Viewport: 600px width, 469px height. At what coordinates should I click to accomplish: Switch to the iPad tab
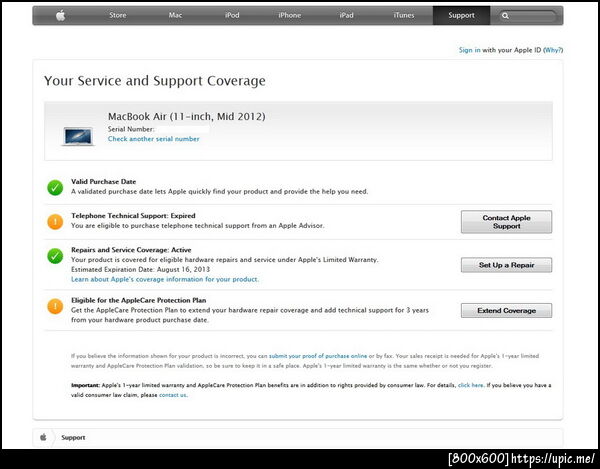click(x=346, y=15)
